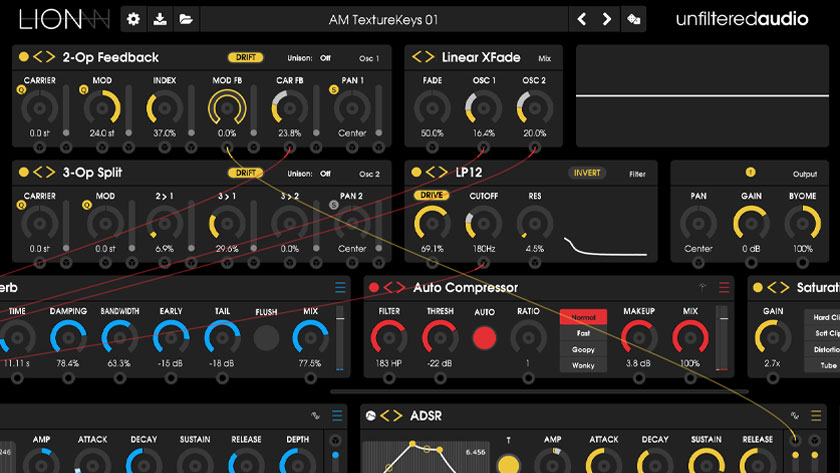Toggle the INVERT button on LP12 filter
This screenshot has height=473, width=840.
pos(587,173)
